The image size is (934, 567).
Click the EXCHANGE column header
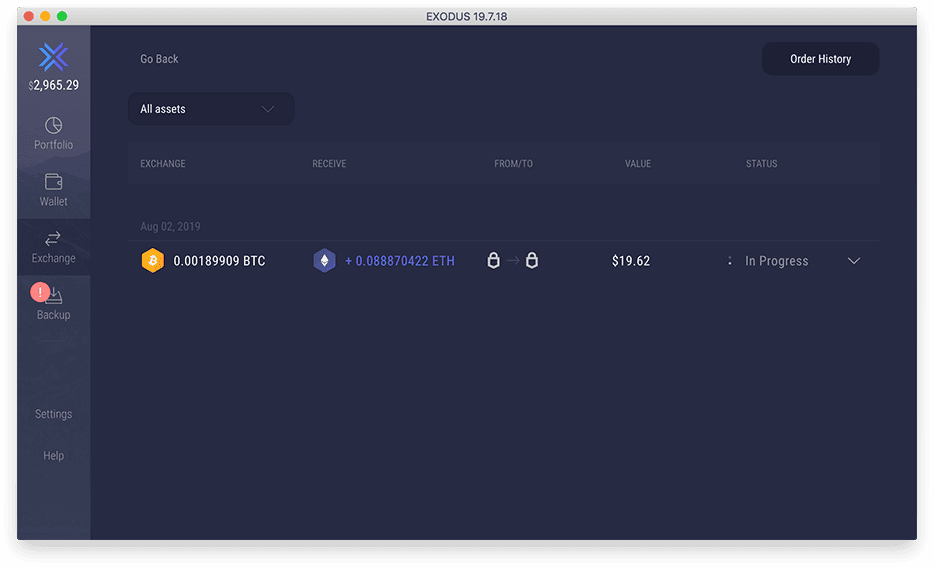(x=163, y=164)
